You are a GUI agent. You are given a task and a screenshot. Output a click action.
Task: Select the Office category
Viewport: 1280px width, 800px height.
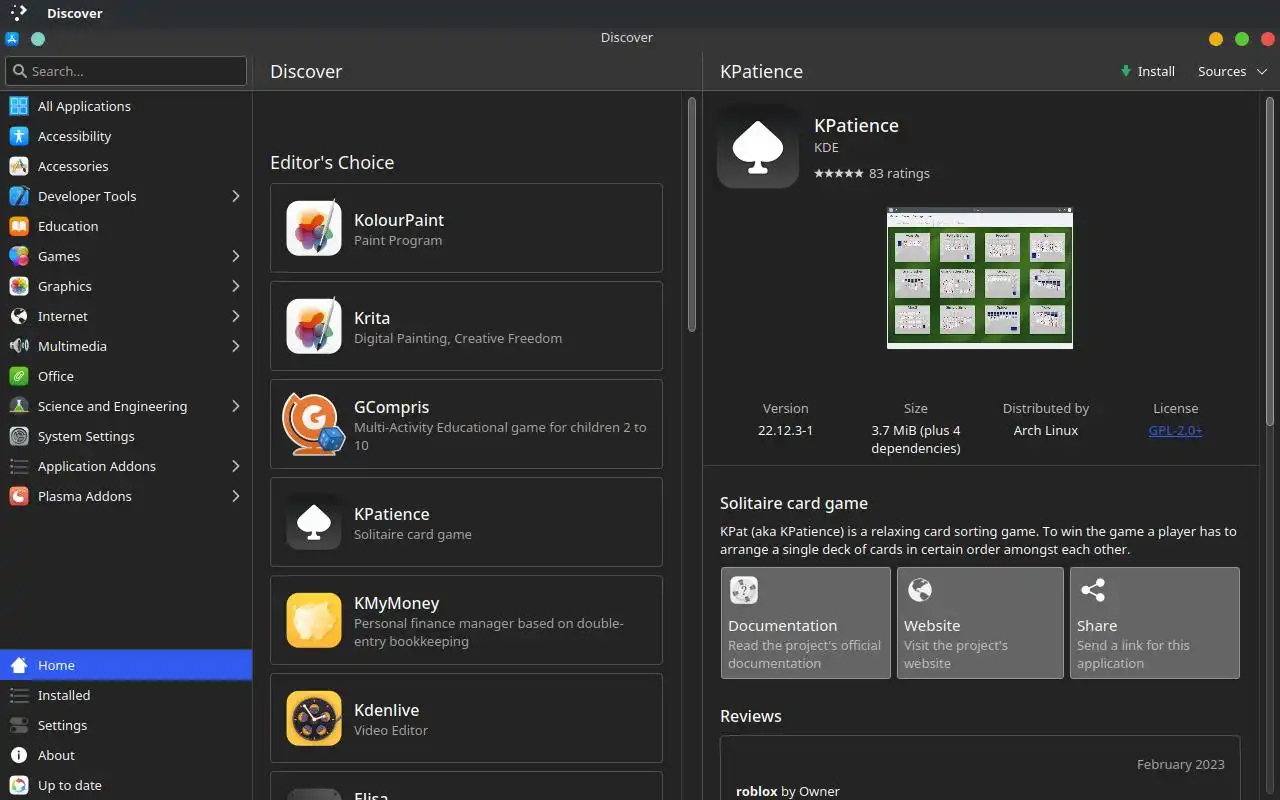pyautogui.click(x=126, y=376)
